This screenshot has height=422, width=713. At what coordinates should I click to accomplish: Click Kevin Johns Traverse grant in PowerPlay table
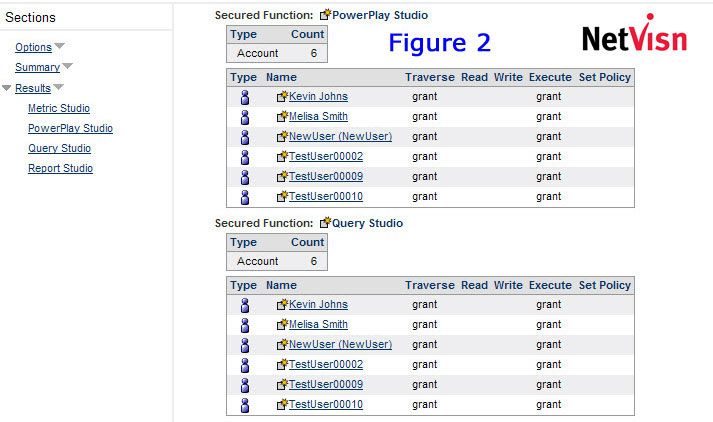tap(424, 96)
